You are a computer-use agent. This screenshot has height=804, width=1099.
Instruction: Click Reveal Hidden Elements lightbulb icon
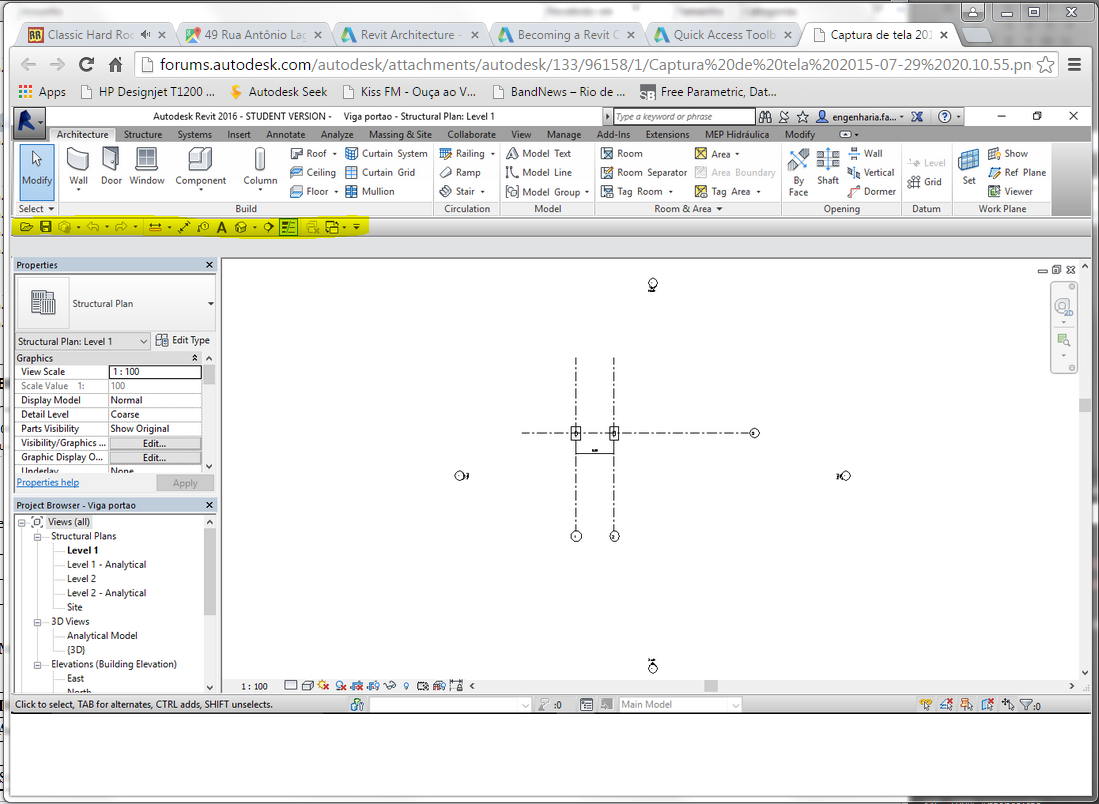(406, 686)
